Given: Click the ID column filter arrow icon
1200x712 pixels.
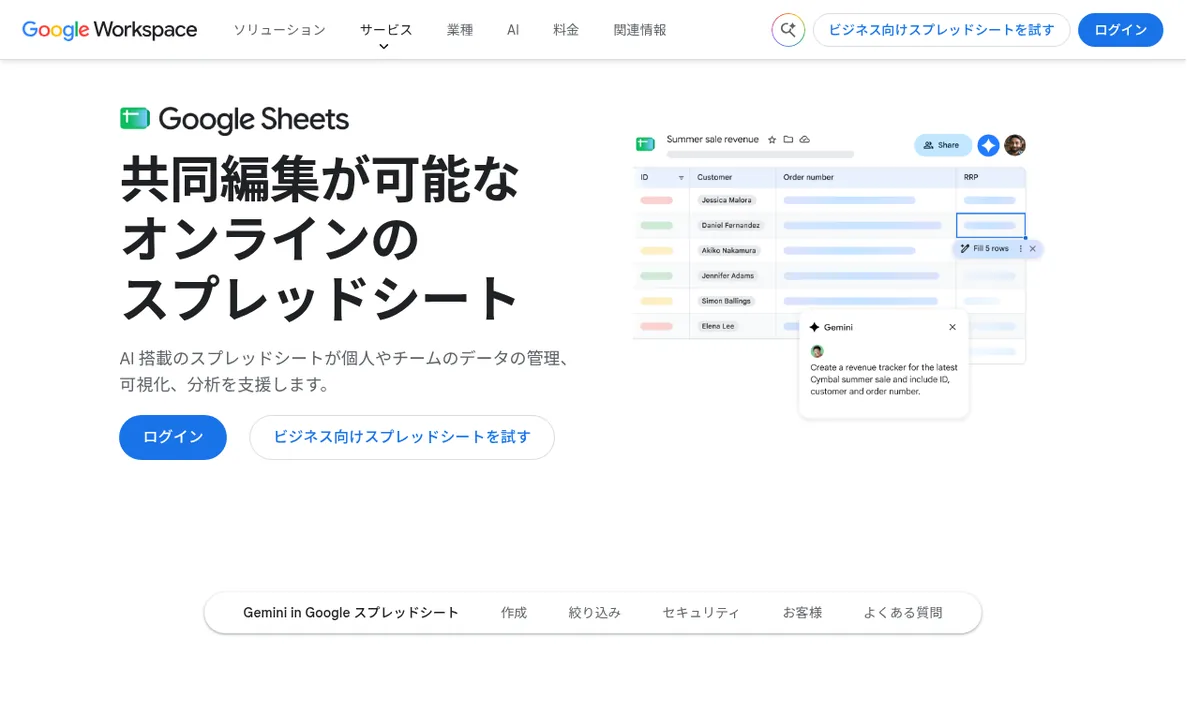Looking at the screenshot, I should coord(681,178).
